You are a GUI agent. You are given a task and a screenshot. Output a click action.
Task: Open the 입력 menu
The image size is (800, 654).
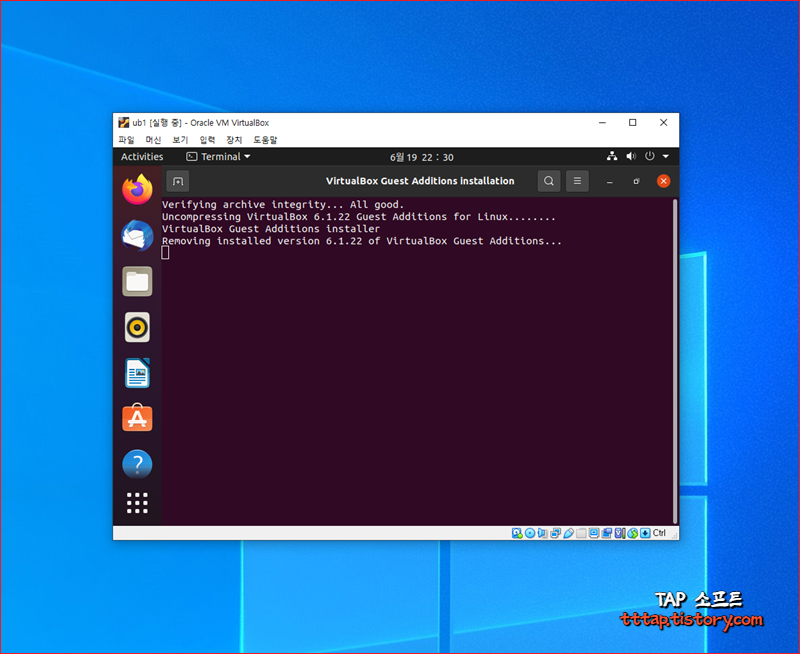[x=207, y=140]
